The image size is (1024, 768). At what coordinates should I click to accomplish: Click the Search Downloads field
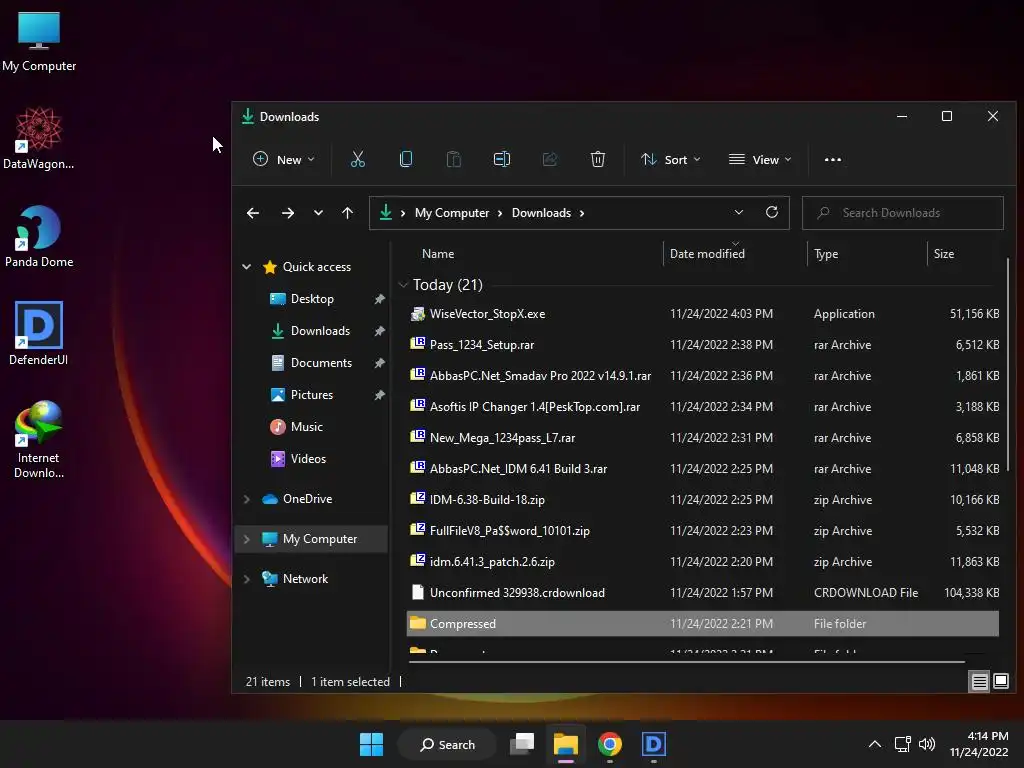903,213
